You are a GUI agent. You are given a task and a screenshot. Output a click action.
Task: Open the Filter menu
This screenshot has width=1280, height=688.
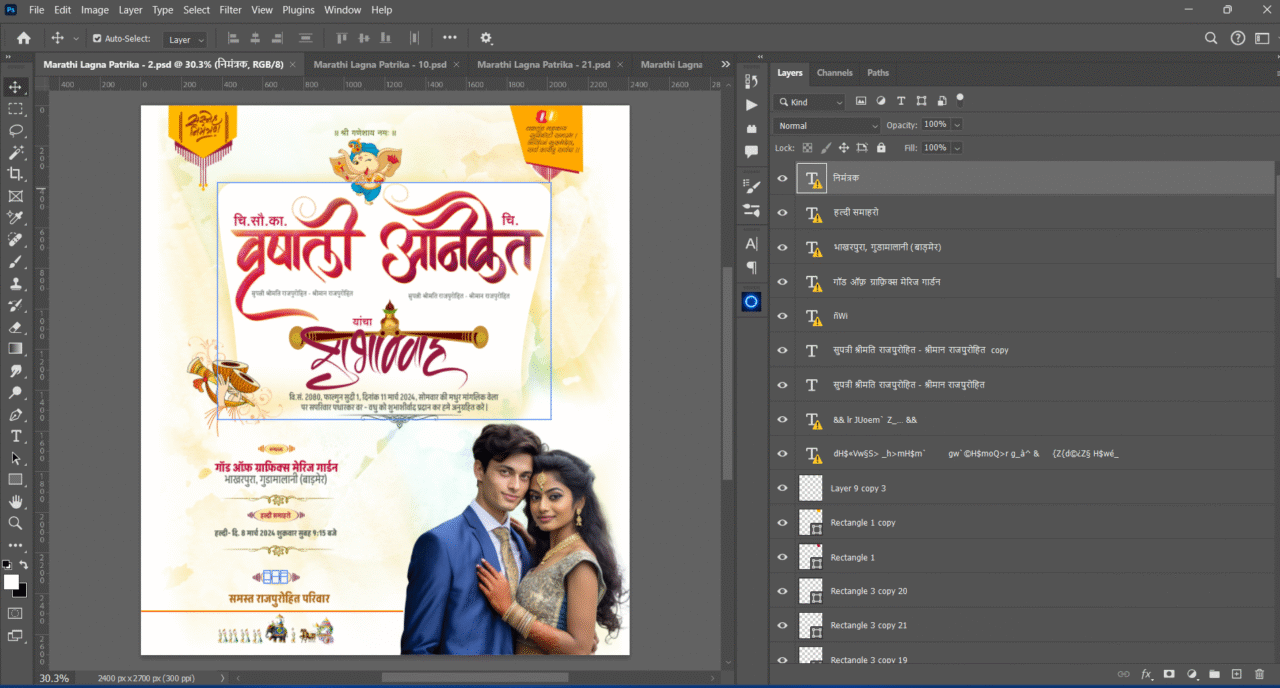(230, 9)
